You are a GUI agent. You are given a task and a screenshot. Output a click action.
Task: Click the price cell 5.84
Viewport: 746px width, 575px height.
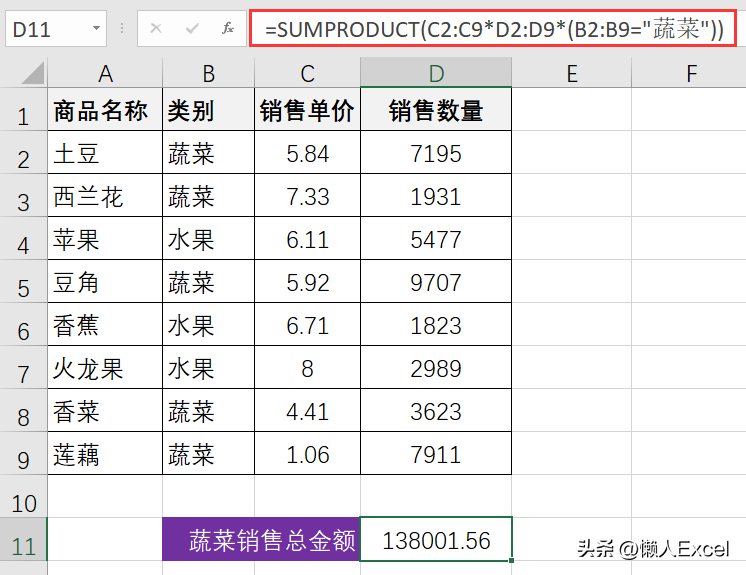(x=307, y=153)
